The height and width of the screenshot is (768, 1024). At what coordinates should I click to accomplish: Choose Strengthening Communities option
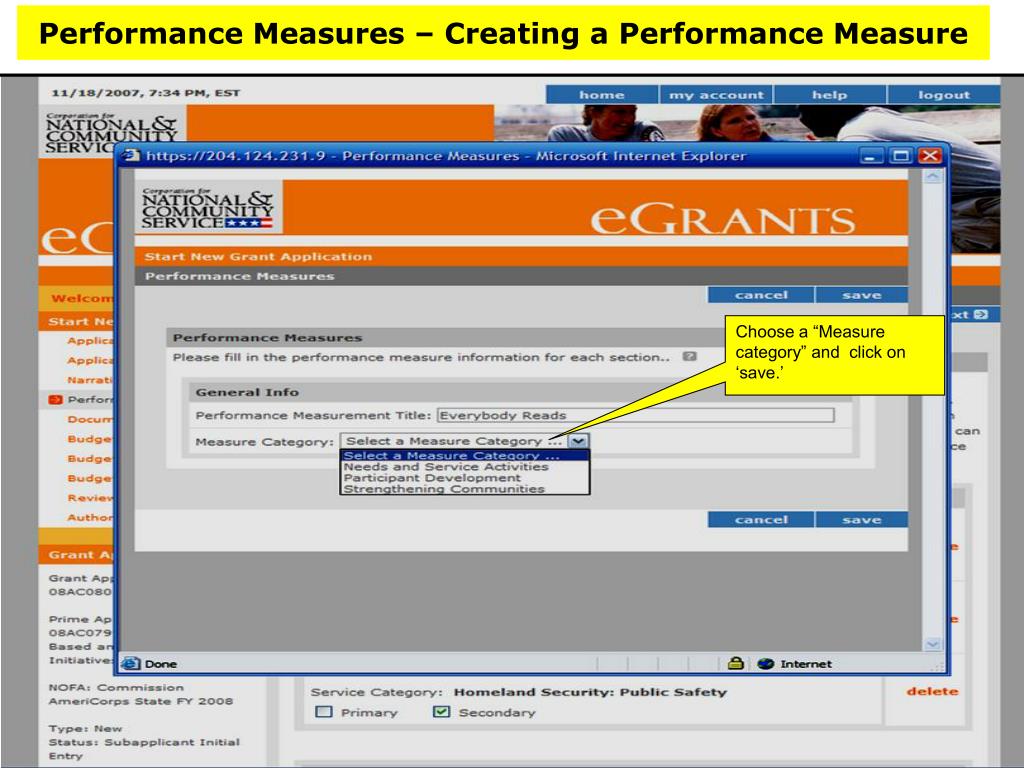(464, 488)
